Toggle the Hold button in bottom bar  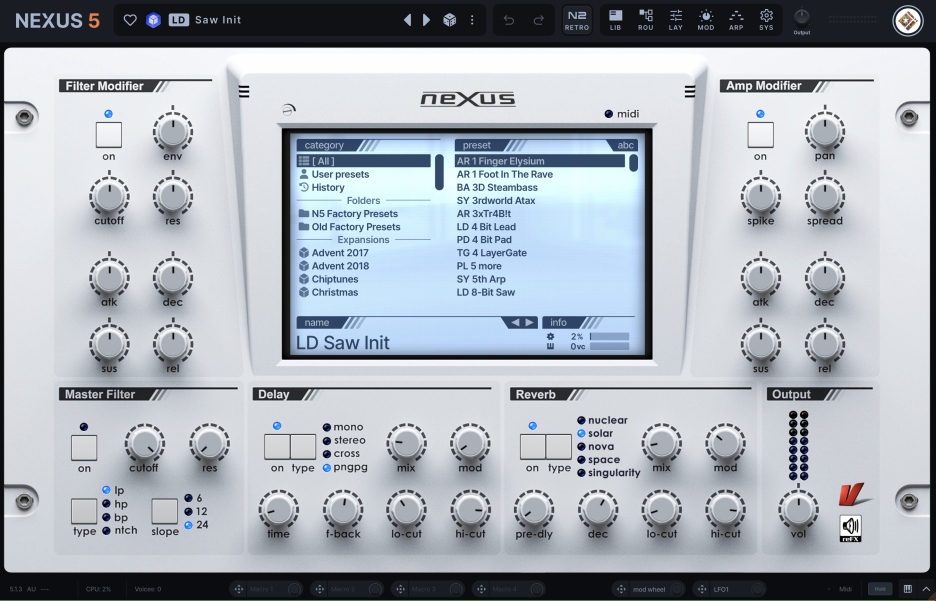coord(880,589)
